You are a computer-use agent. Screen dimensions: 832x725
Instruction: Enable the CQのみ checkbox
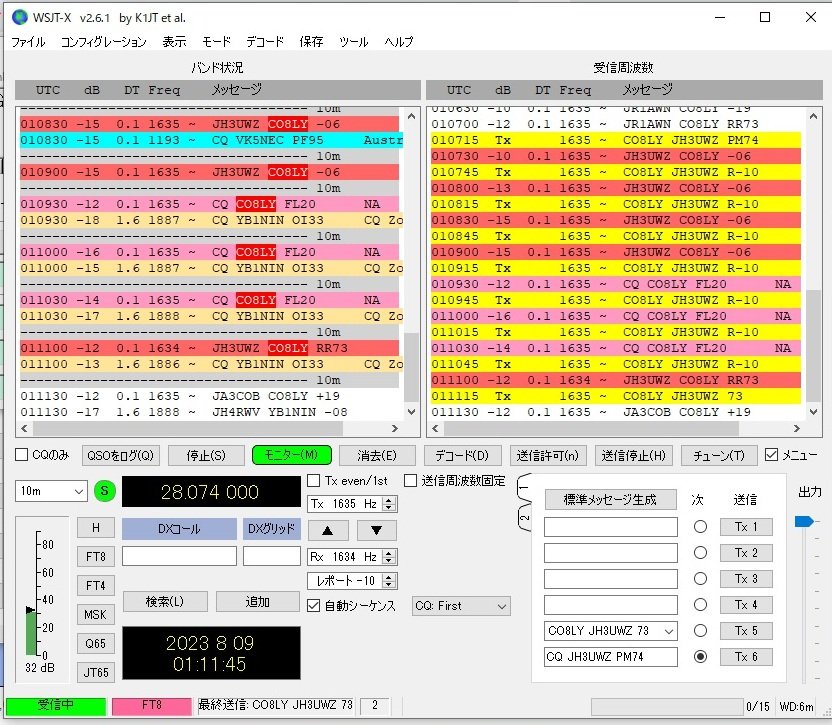click(21, 455)
